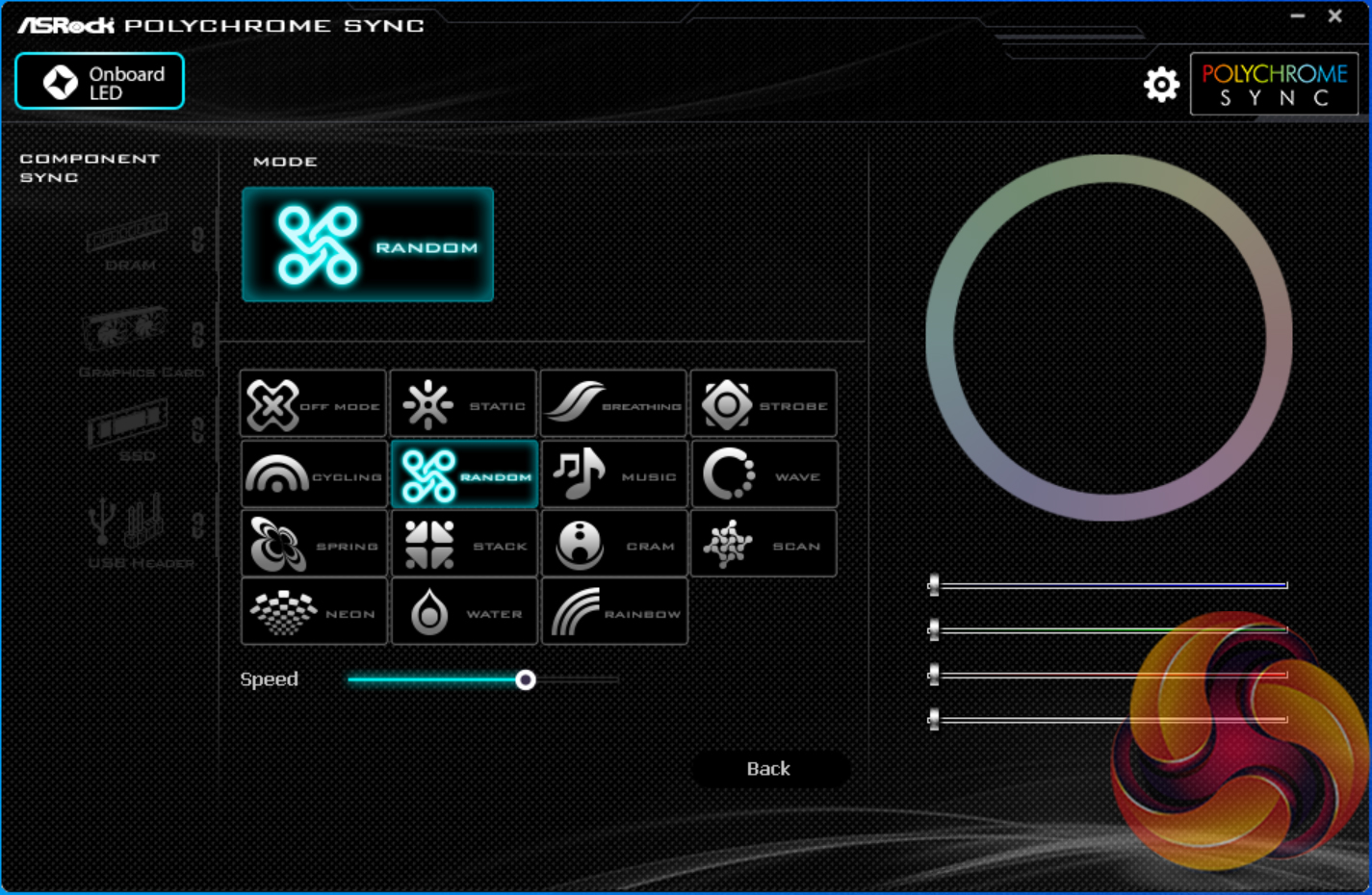Viewport: 1372px width, 895px height.
Task: Minimize the Polychrome Sync window
Action: pyautogui.click(x=1298, y=16)
